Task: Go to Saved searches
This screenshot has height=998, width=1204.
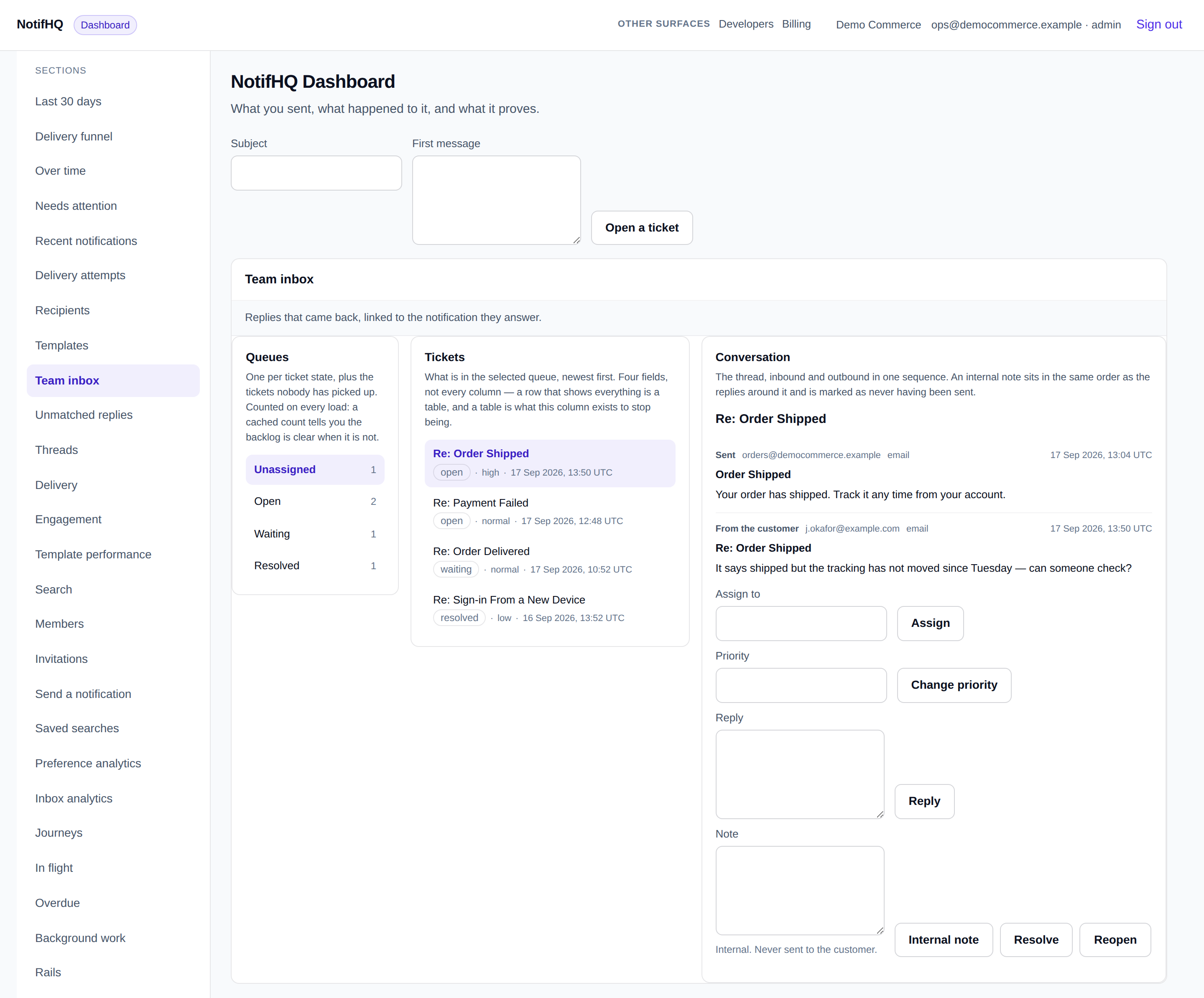Action: coord(113,728)
